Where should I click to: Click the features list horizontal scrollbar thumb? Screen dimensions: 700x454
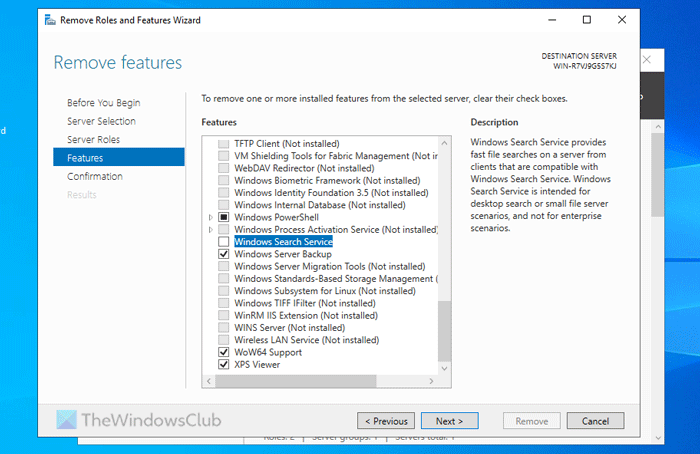pyautogui.click(x=296, y=381)
